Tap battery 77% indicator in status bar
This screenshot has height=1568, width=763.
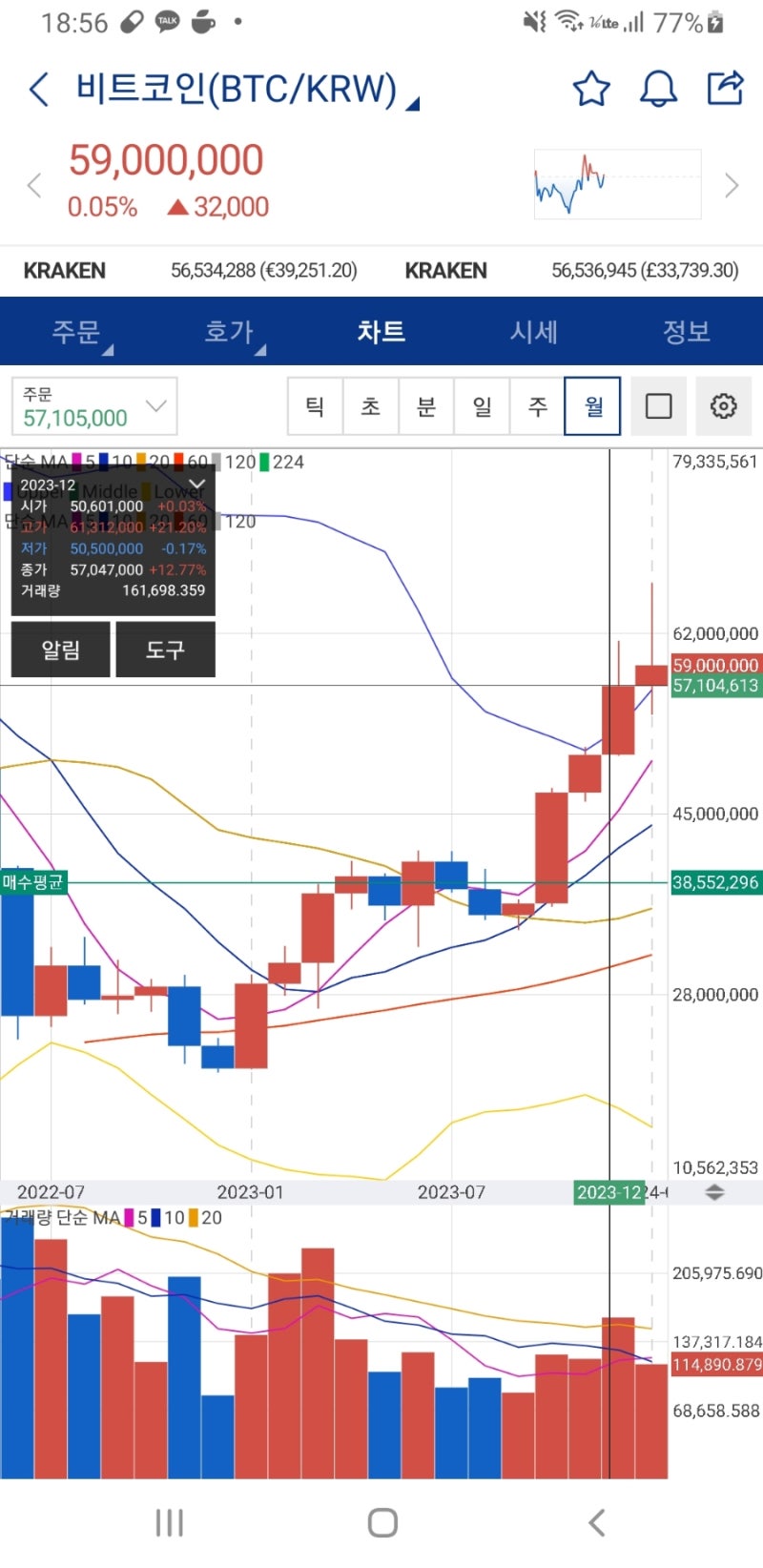(x=688, y=22)
